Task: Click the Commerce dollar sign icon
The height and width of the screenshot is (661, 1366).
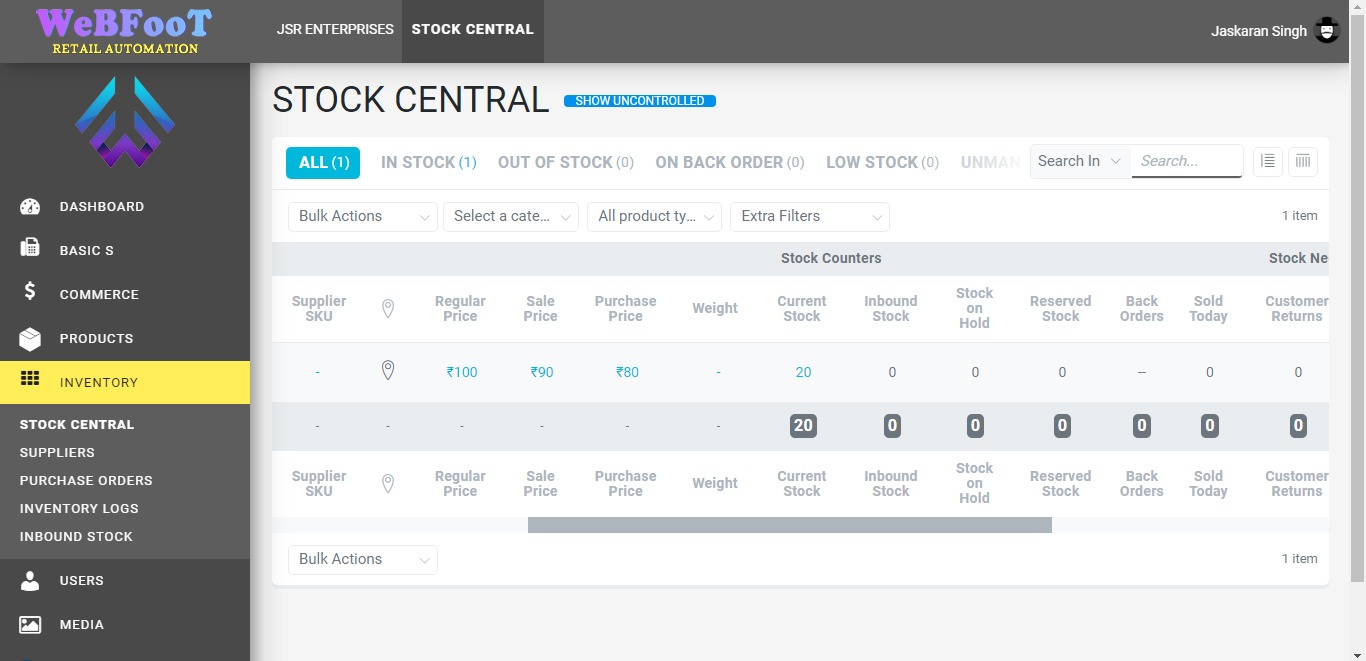Action: tap(30, 292)
